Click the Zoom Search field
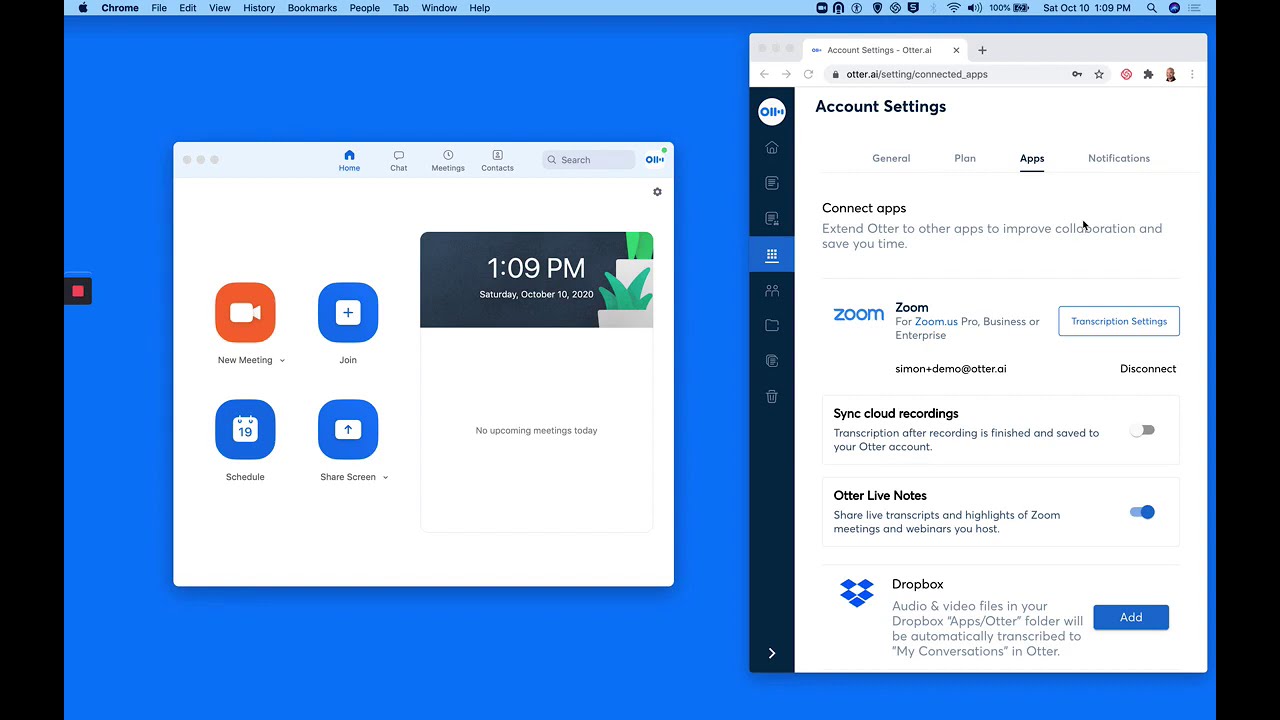The image size is (1280, 720). point(589,160)
